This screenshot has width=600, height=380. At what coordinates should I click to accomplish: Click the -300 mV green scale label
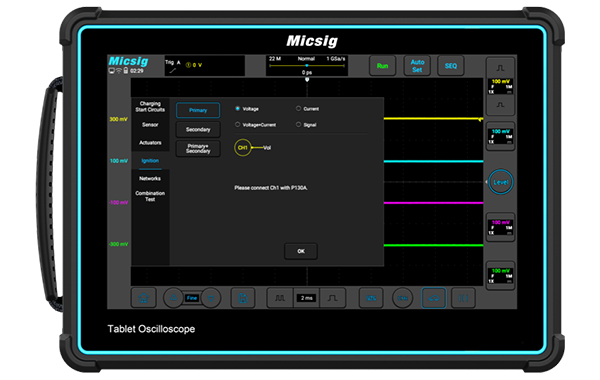119,244
